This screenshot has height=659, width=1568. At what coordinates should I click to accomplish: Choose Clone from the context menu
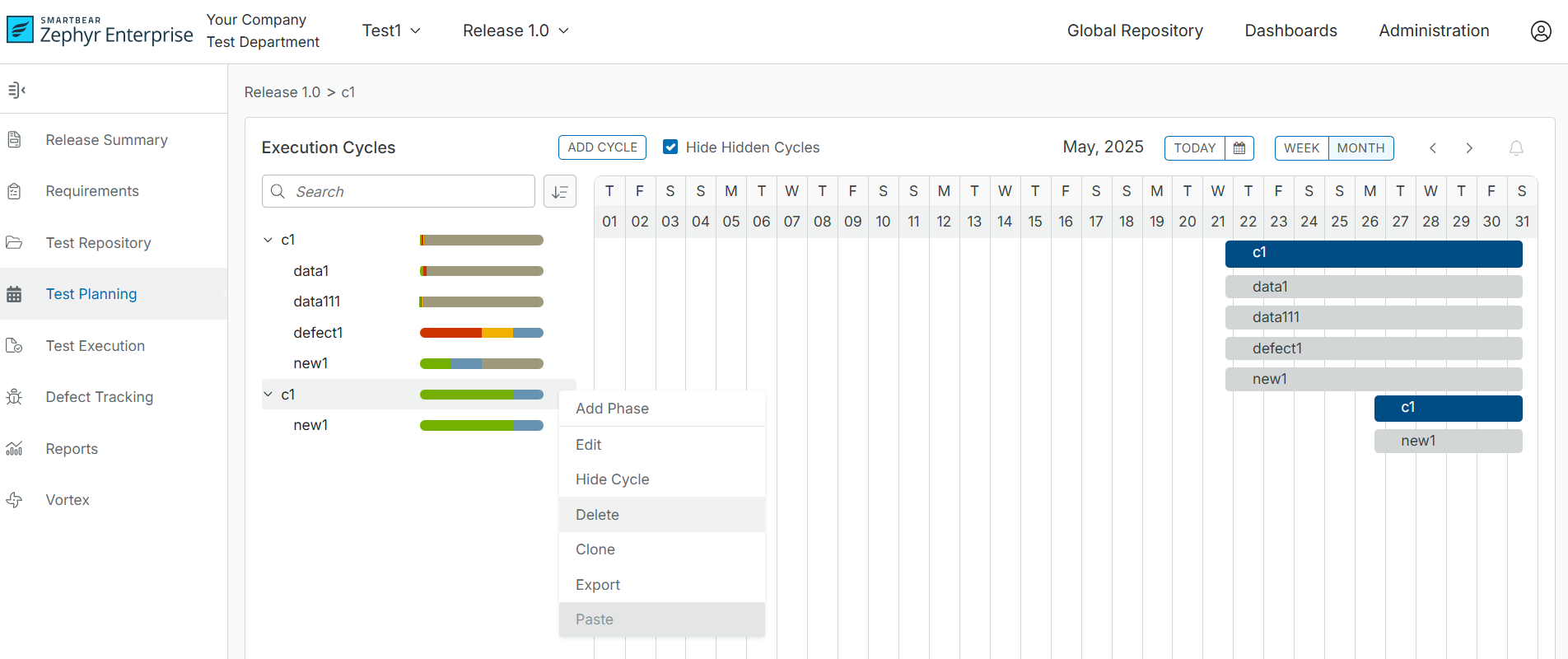595,549
